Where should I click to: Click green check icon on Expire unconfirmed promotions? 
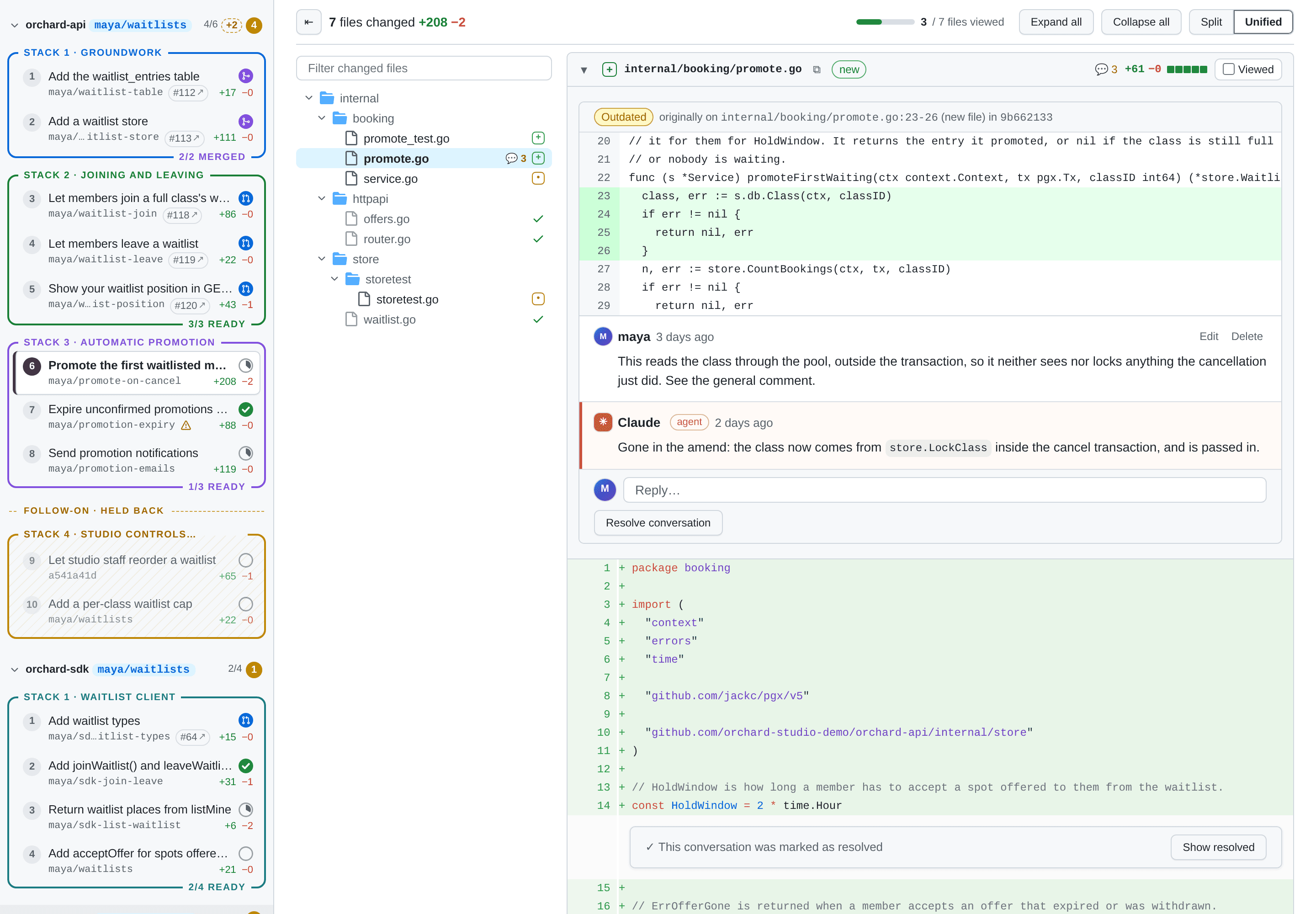(246, 409)
